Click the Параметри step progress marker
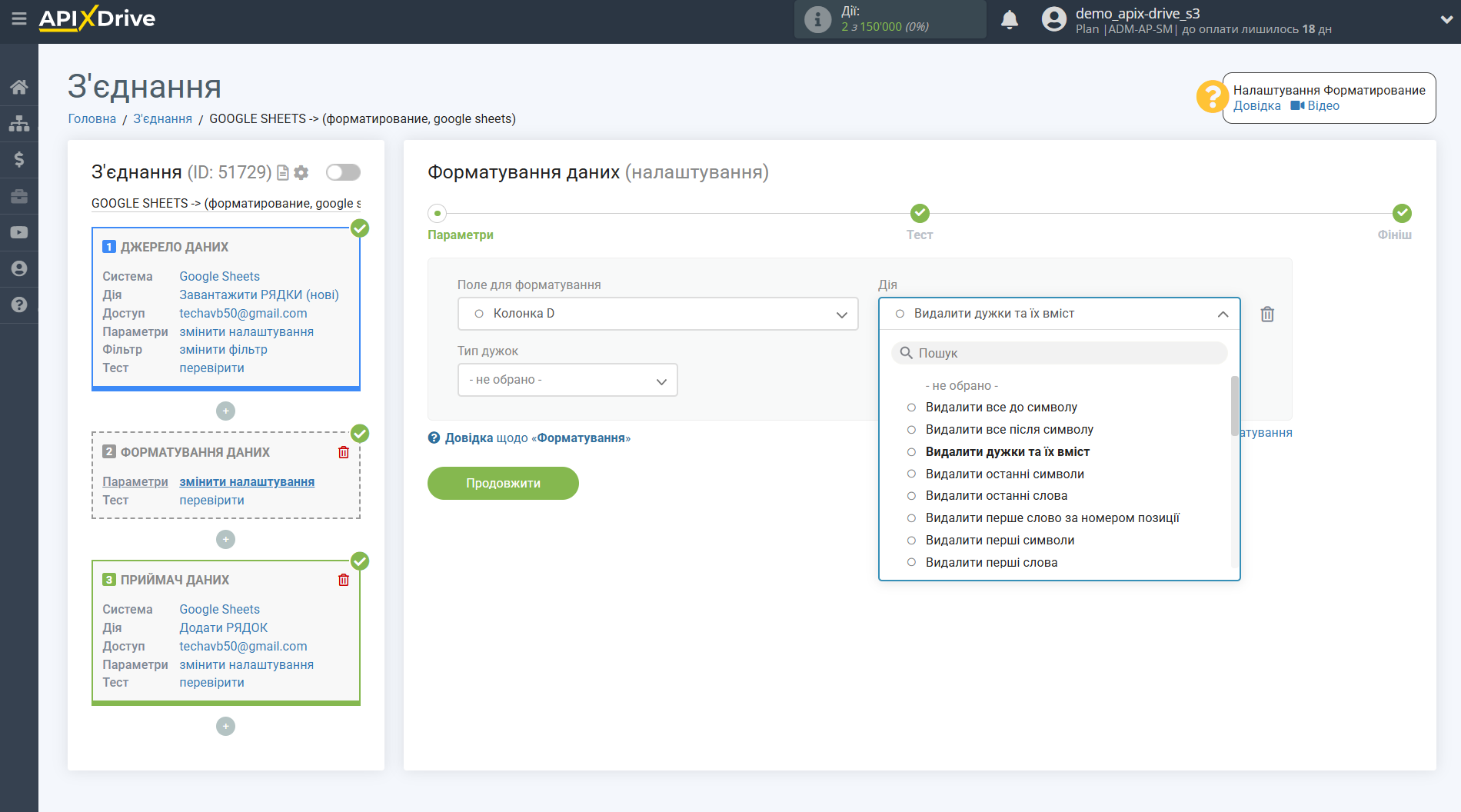The width and height of the screenshot is (1461, 812). [x=438, y=213]
